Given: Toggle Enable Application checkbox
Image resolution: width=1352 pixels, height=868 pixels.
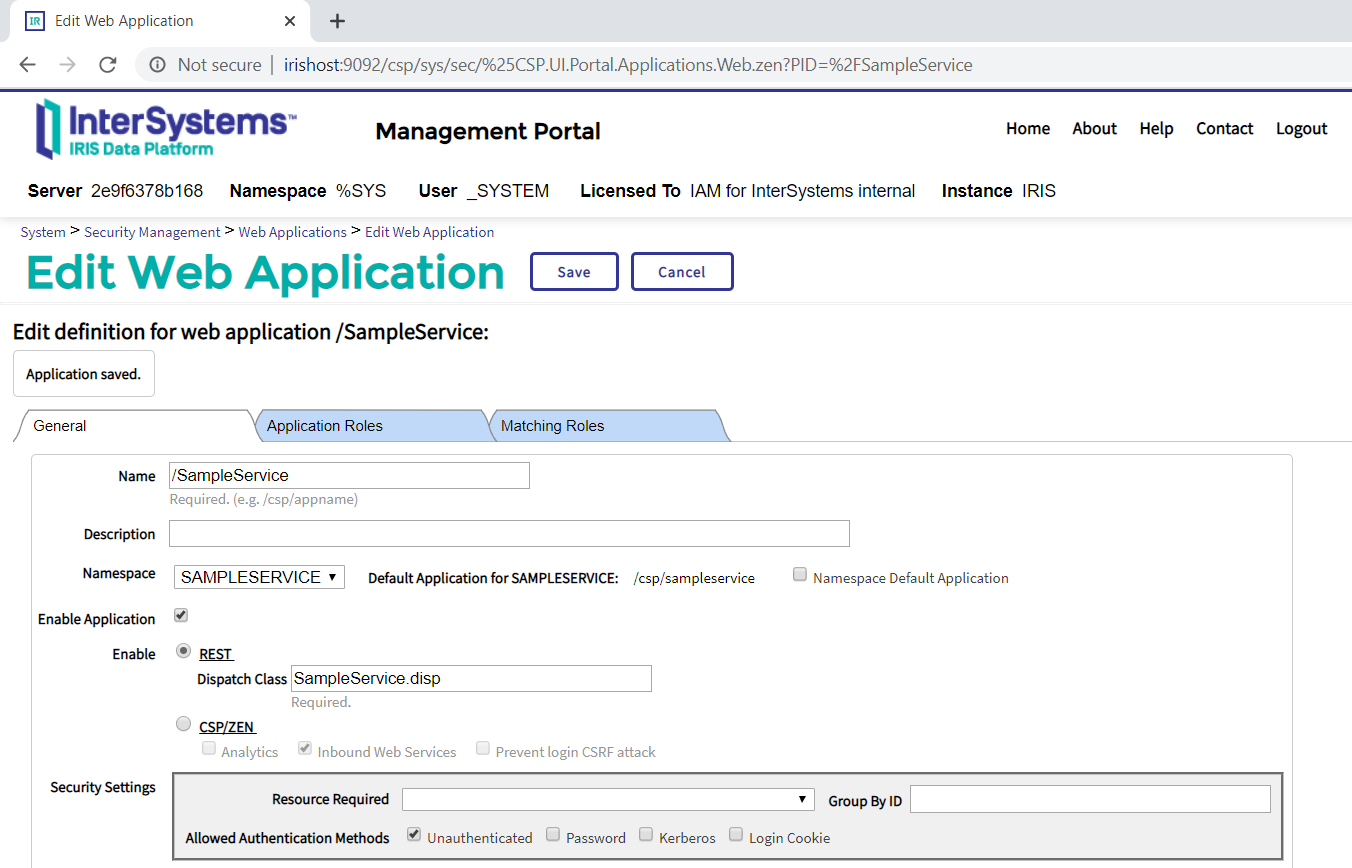Looking at the screenshot, I should [181, 615].
